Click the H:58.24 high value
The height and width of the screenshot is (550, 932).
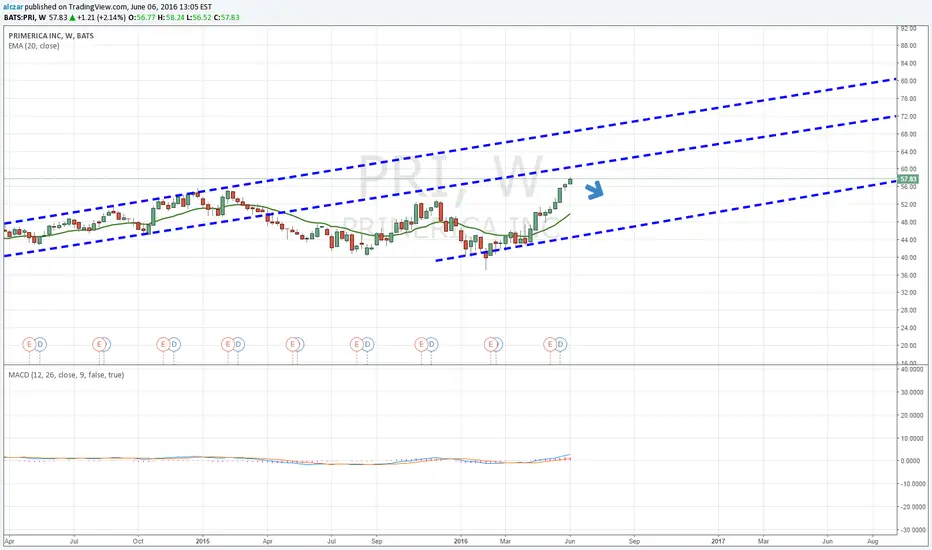[171, 17]
